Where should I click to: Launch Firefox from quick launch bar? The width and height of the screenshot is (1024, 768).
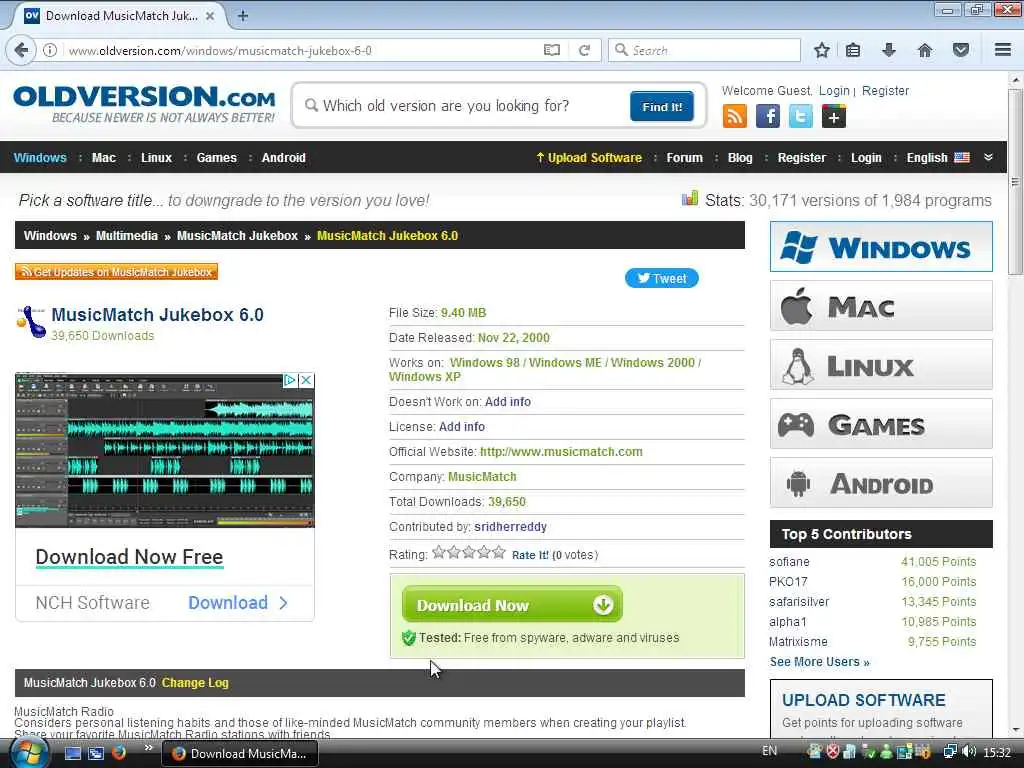tap(119, 753)
